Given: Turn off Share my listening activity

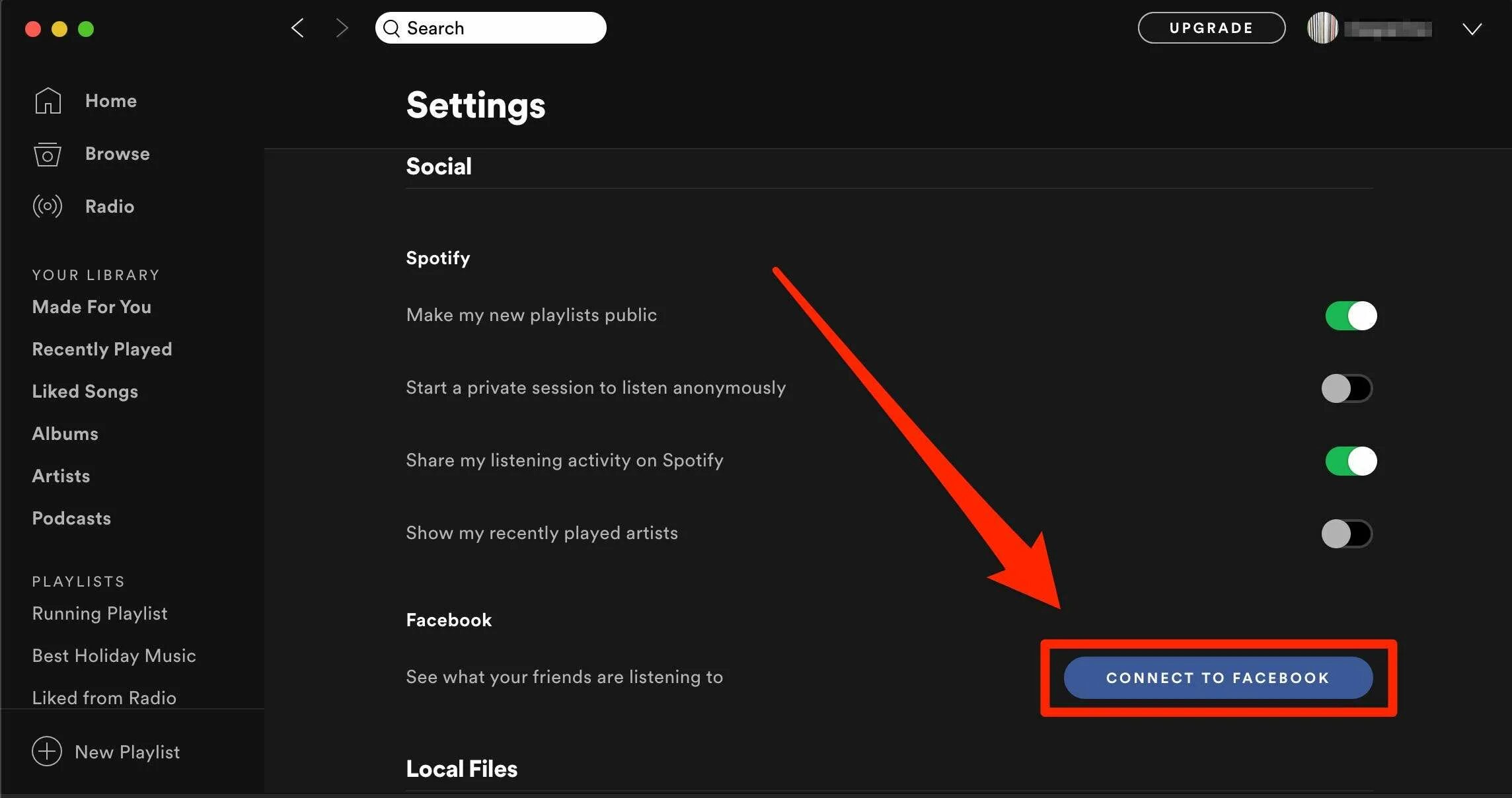Looking at the screenshot, I should tap(1350, 461).
